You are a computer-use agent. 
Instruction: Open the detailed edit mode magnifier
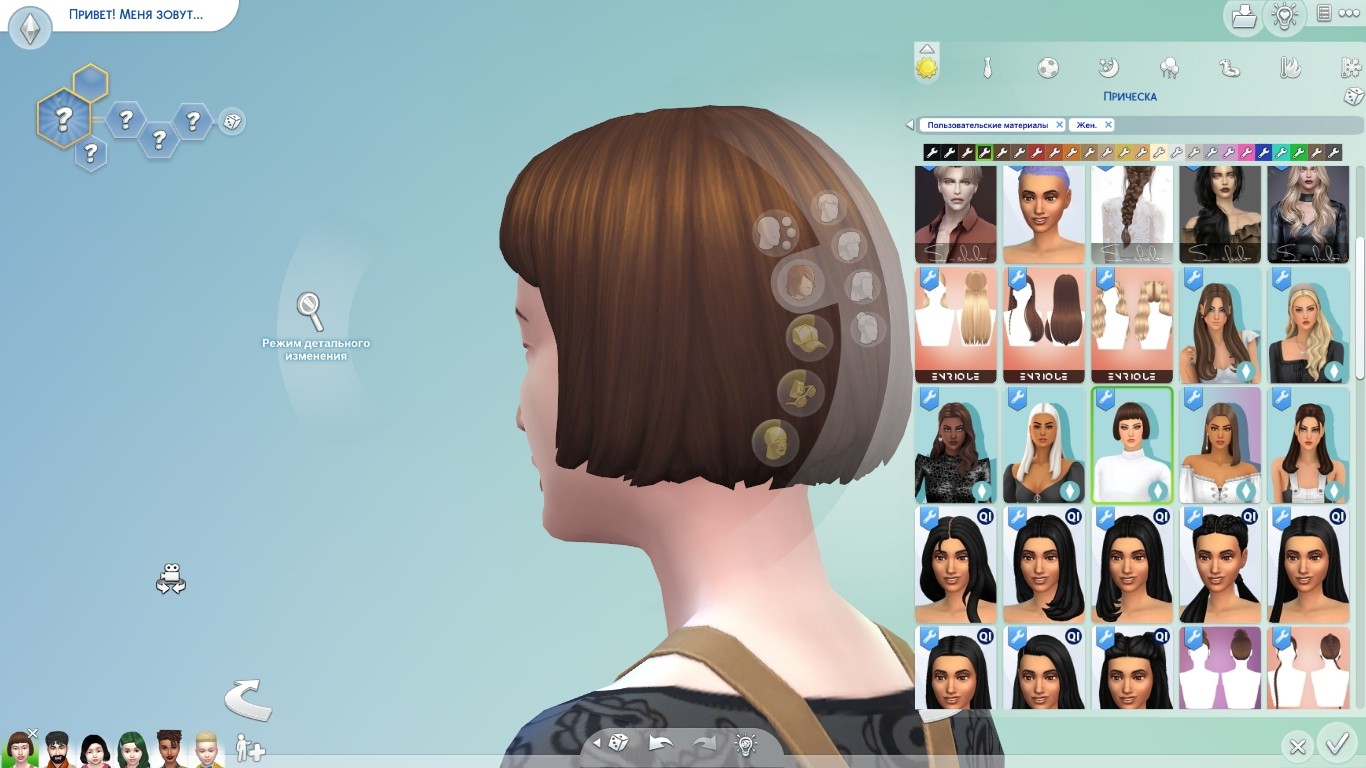click(311, 311)
